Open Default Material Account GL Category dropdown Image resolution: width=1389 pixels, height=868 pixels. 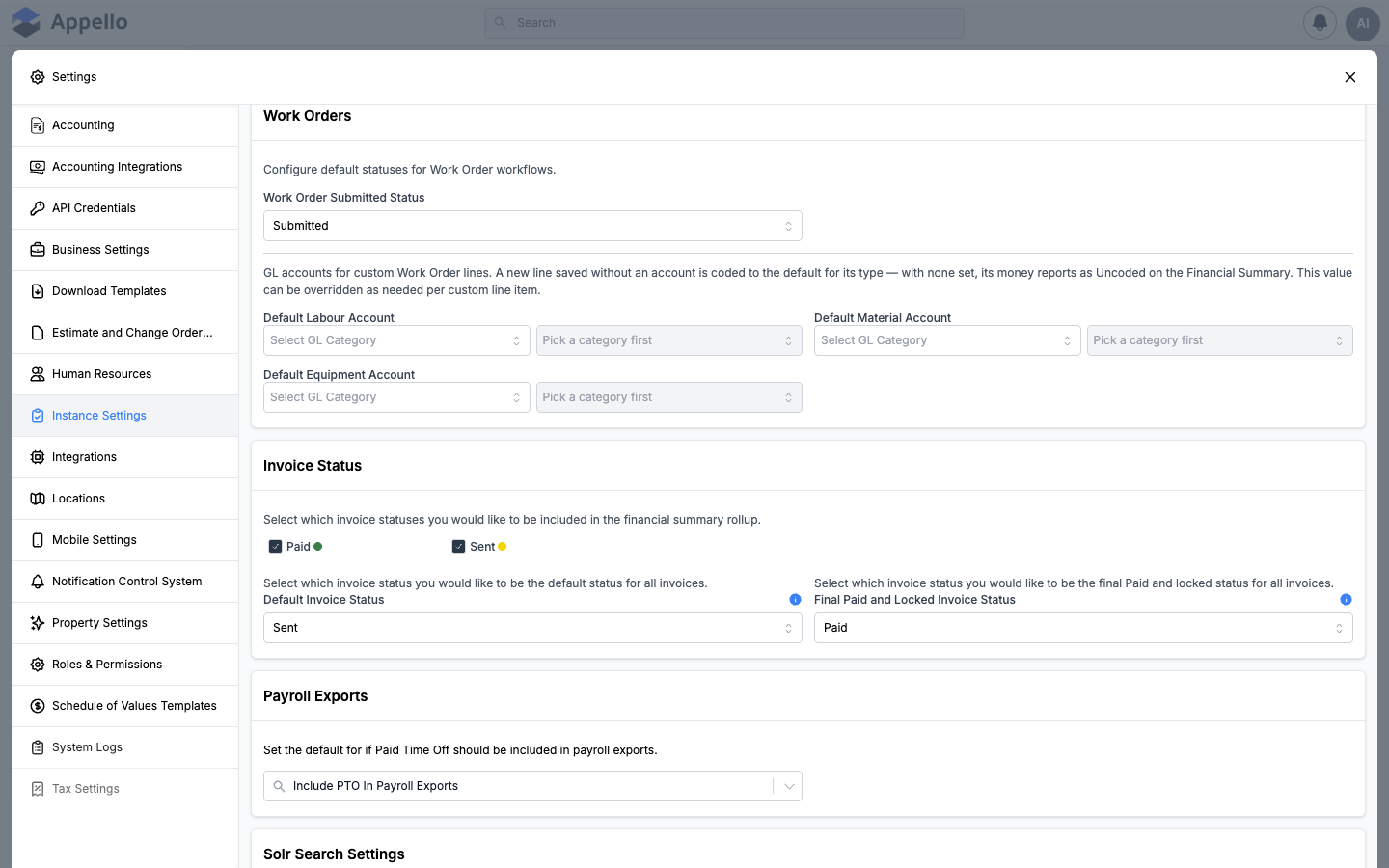[x=947, y=340]
